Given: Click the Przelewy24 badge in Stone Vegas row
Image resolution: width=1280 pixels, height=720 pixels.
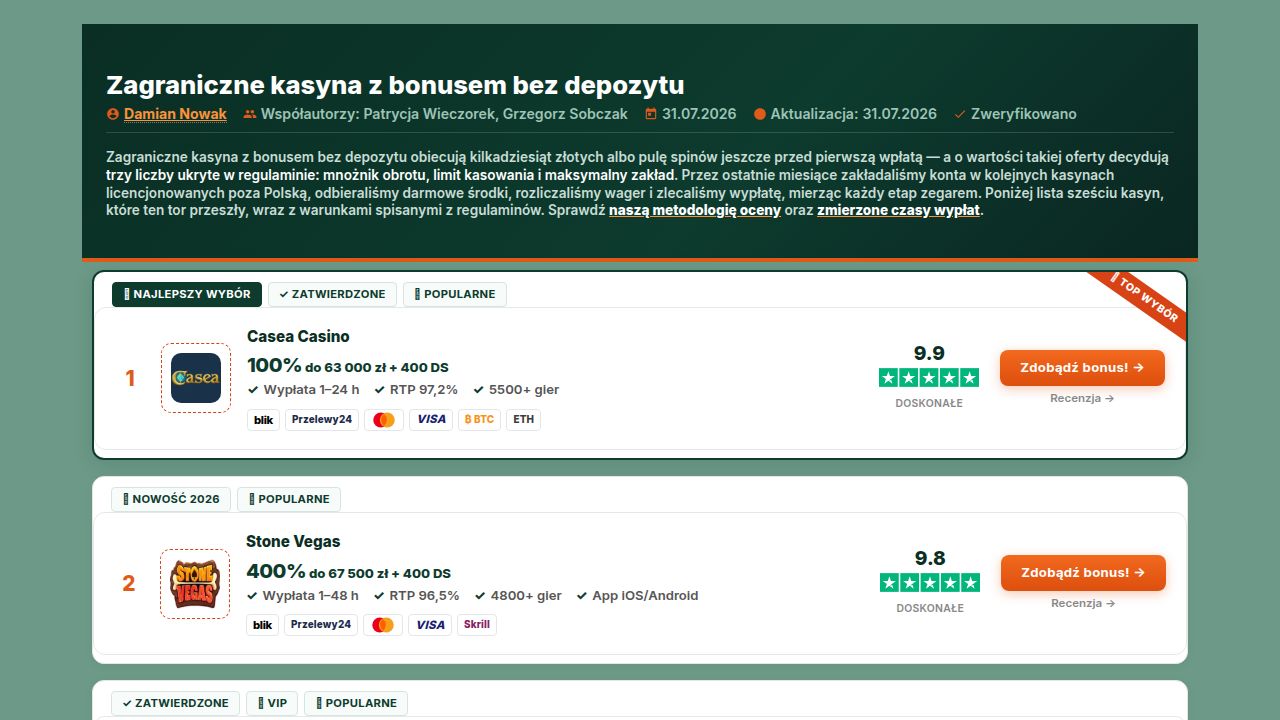Looking at the screenshot, I should pyautogui.click(x=321, y=625).
